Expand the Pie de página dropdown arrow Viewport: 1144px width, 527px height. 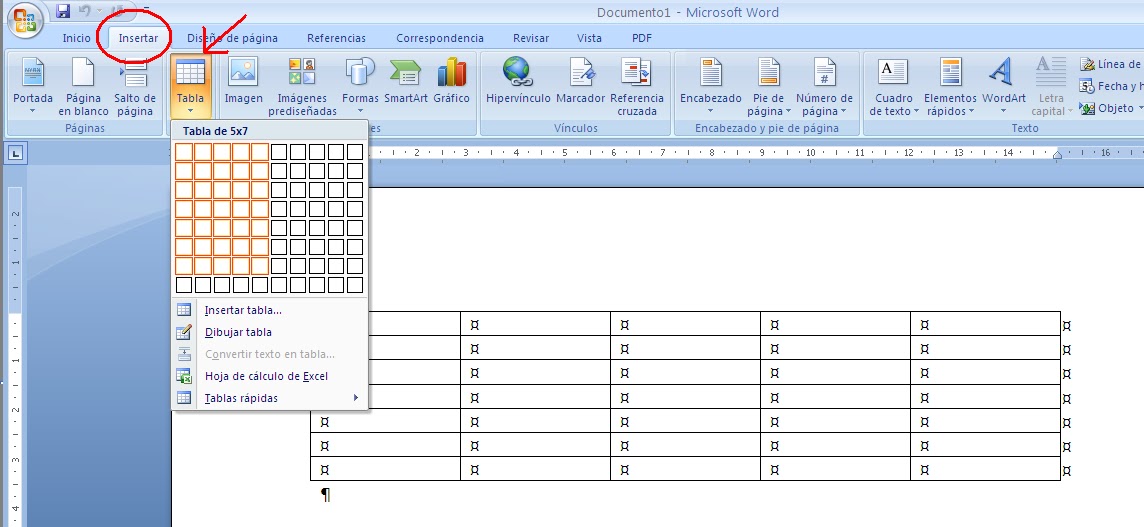(789, 112)
